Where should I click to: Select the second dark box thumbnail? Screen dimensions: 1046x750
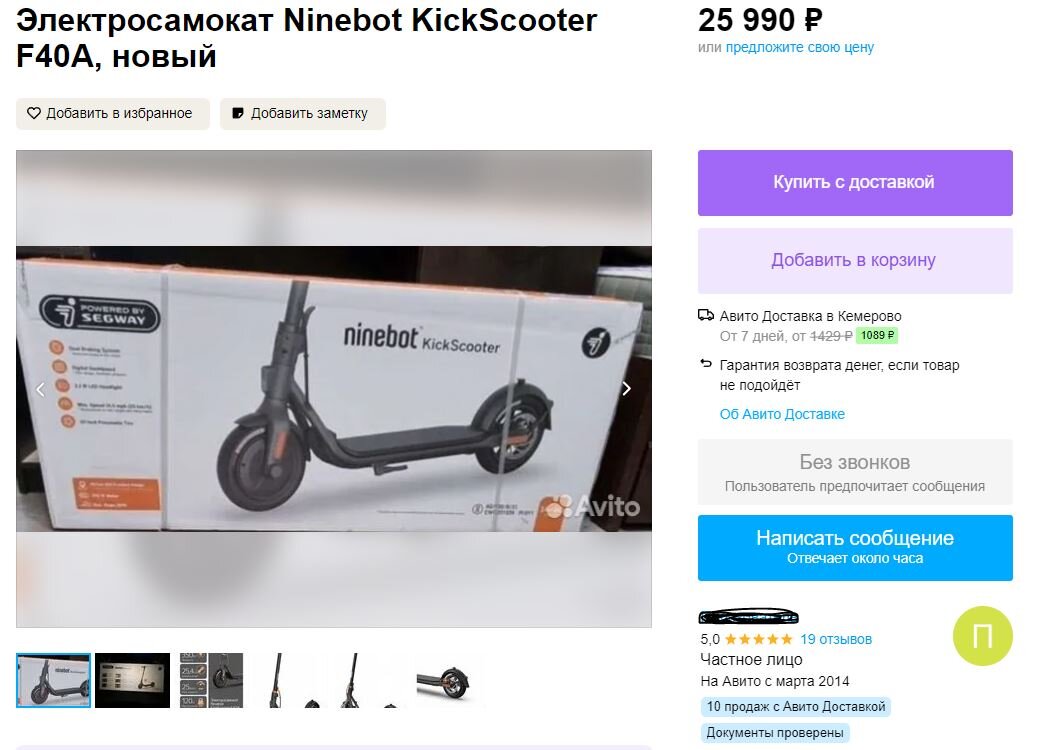(132, 680)
